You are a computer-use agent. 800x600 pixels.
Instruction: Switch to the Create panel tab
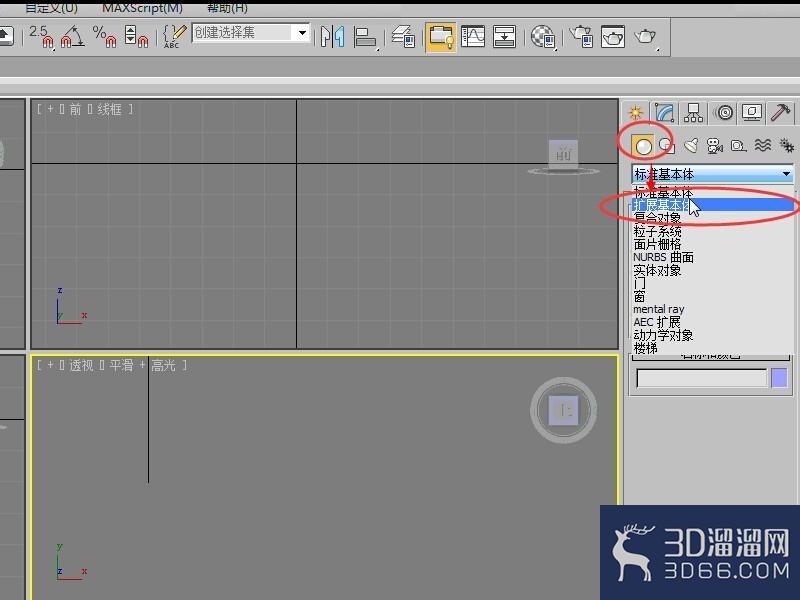click(635, 112)
